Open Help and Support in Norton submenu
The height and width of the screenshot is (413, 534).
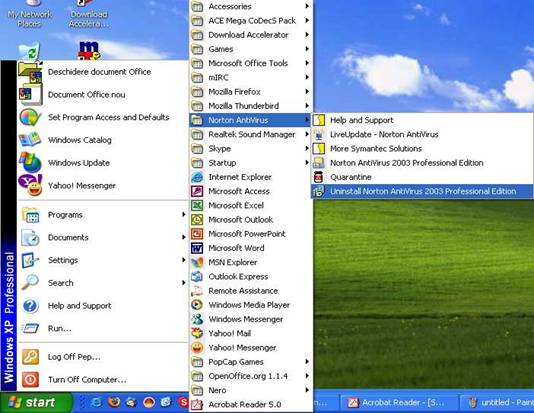pos(422,120)
